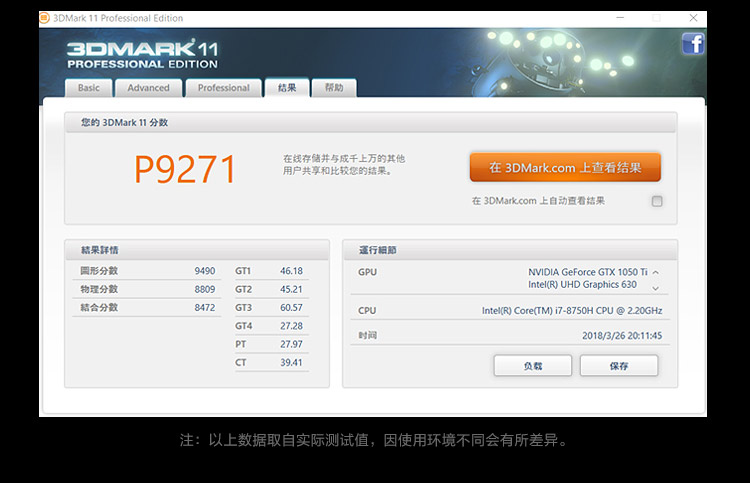The image size is (750, 483).
Task: Minimize the 3DMark 11 window
Action: (620, 18)
